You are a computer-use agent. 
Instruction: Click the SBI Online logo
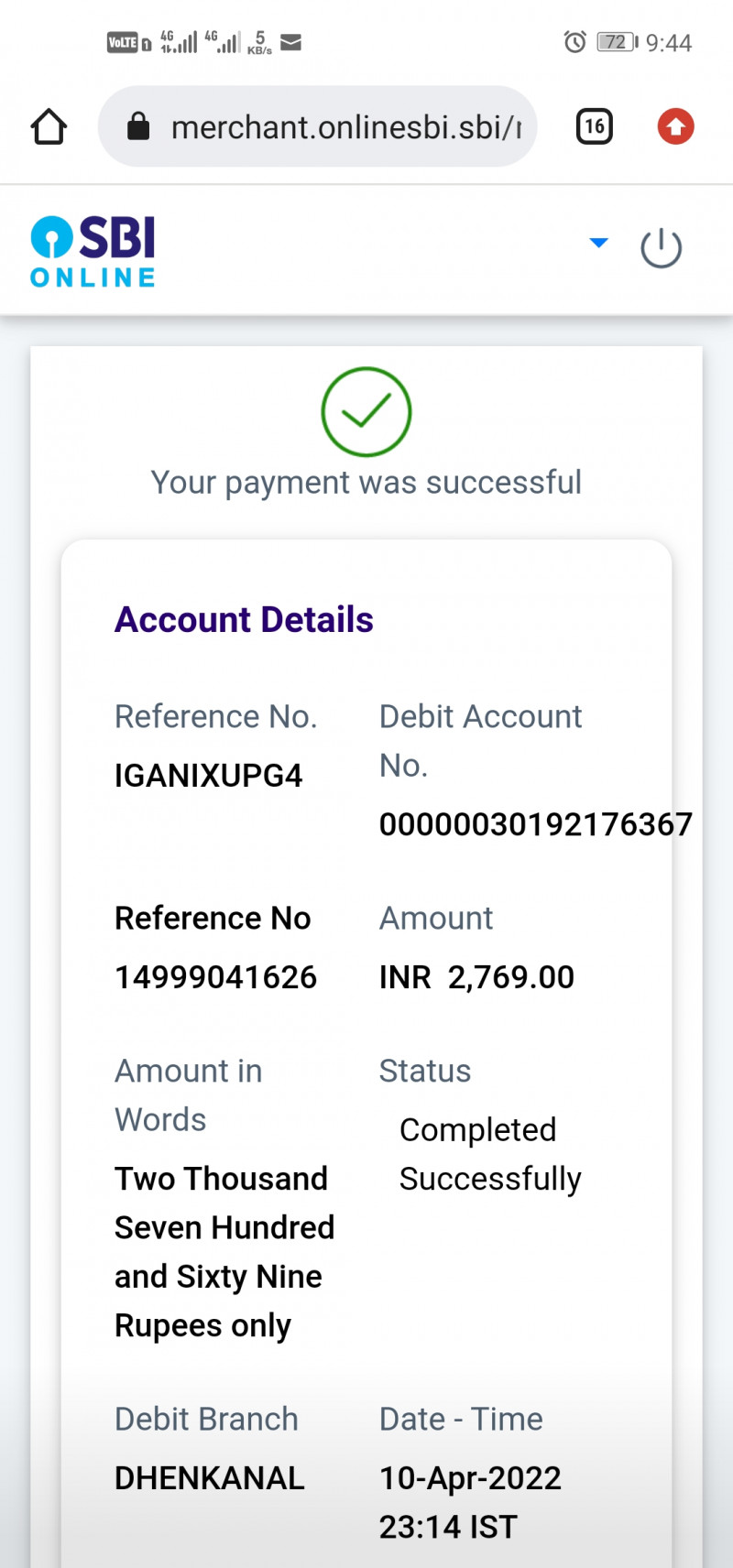point(93,251)
